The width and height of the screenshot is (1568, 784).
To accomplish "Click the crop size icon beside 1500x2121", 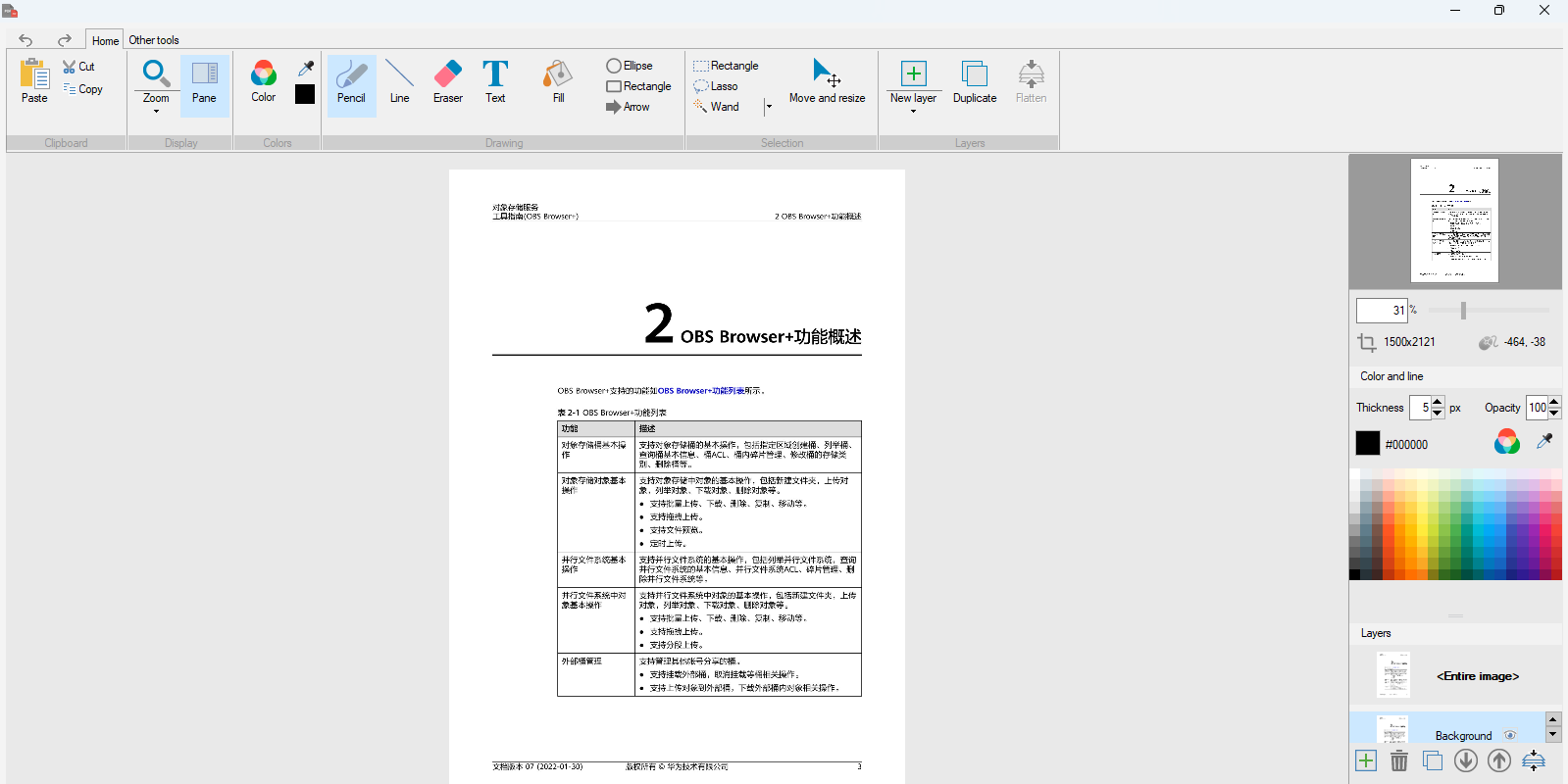I will click(x=1367, y=342).
